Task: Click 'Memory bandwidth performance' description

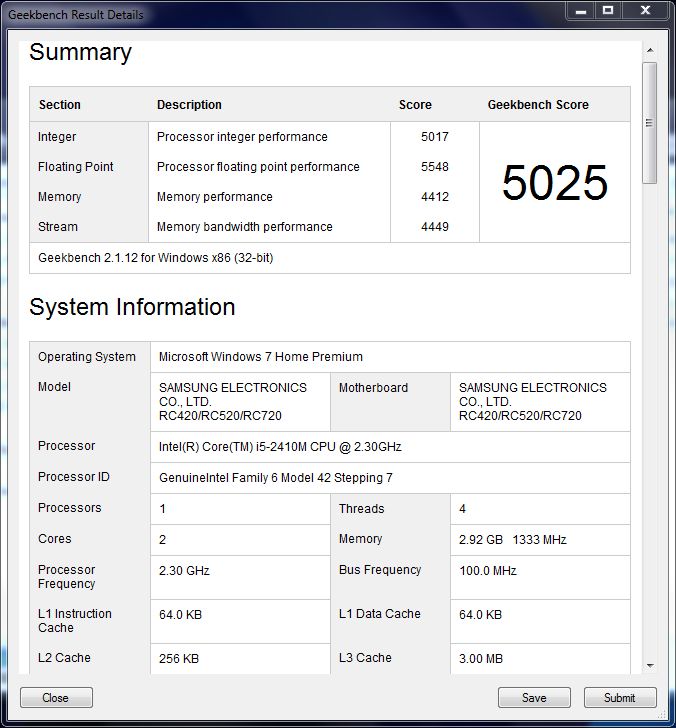Action: coord(245,227)
